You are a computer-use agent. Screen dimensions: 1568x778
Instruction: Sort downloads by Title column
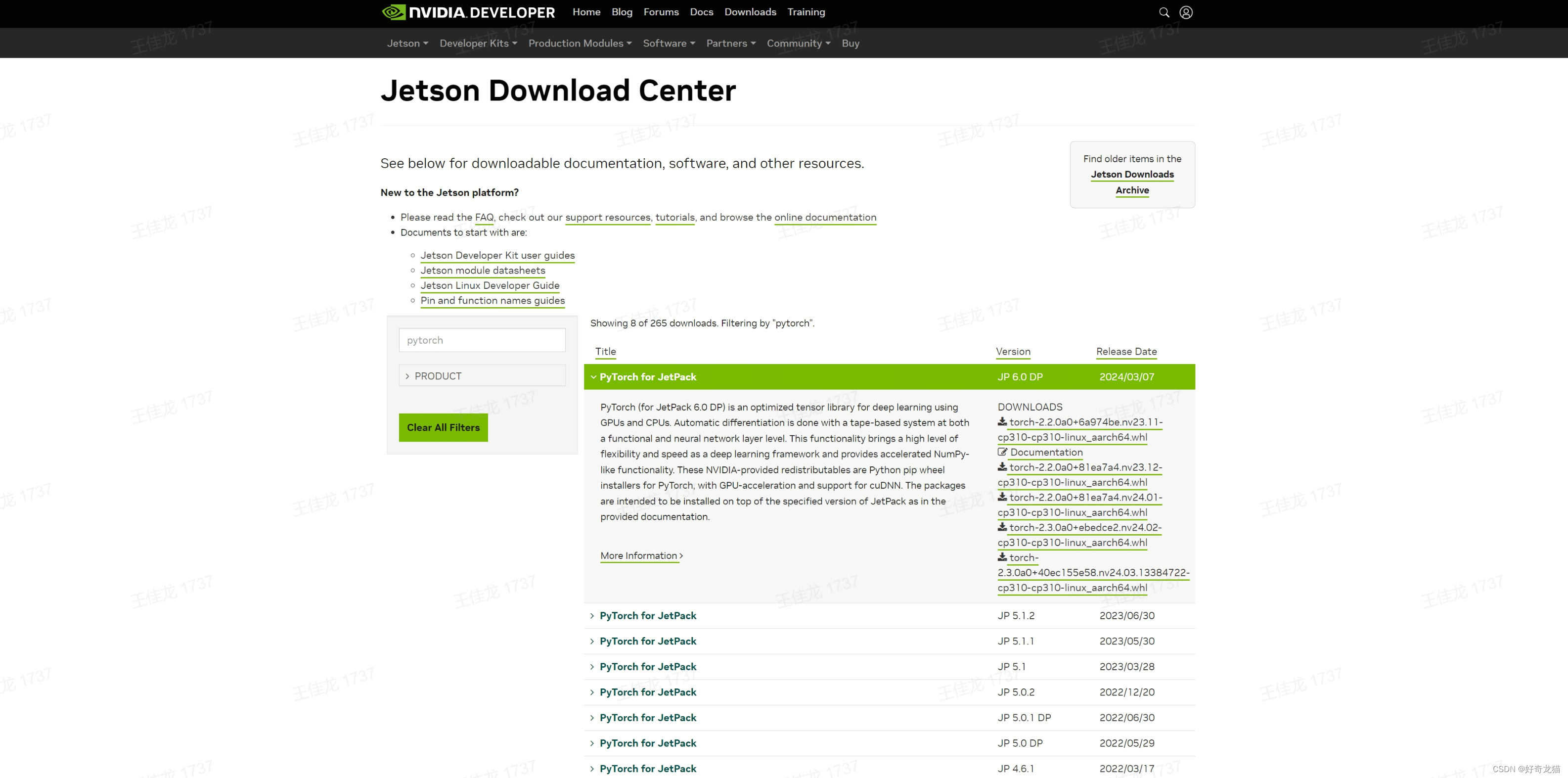tap(606, 351)
